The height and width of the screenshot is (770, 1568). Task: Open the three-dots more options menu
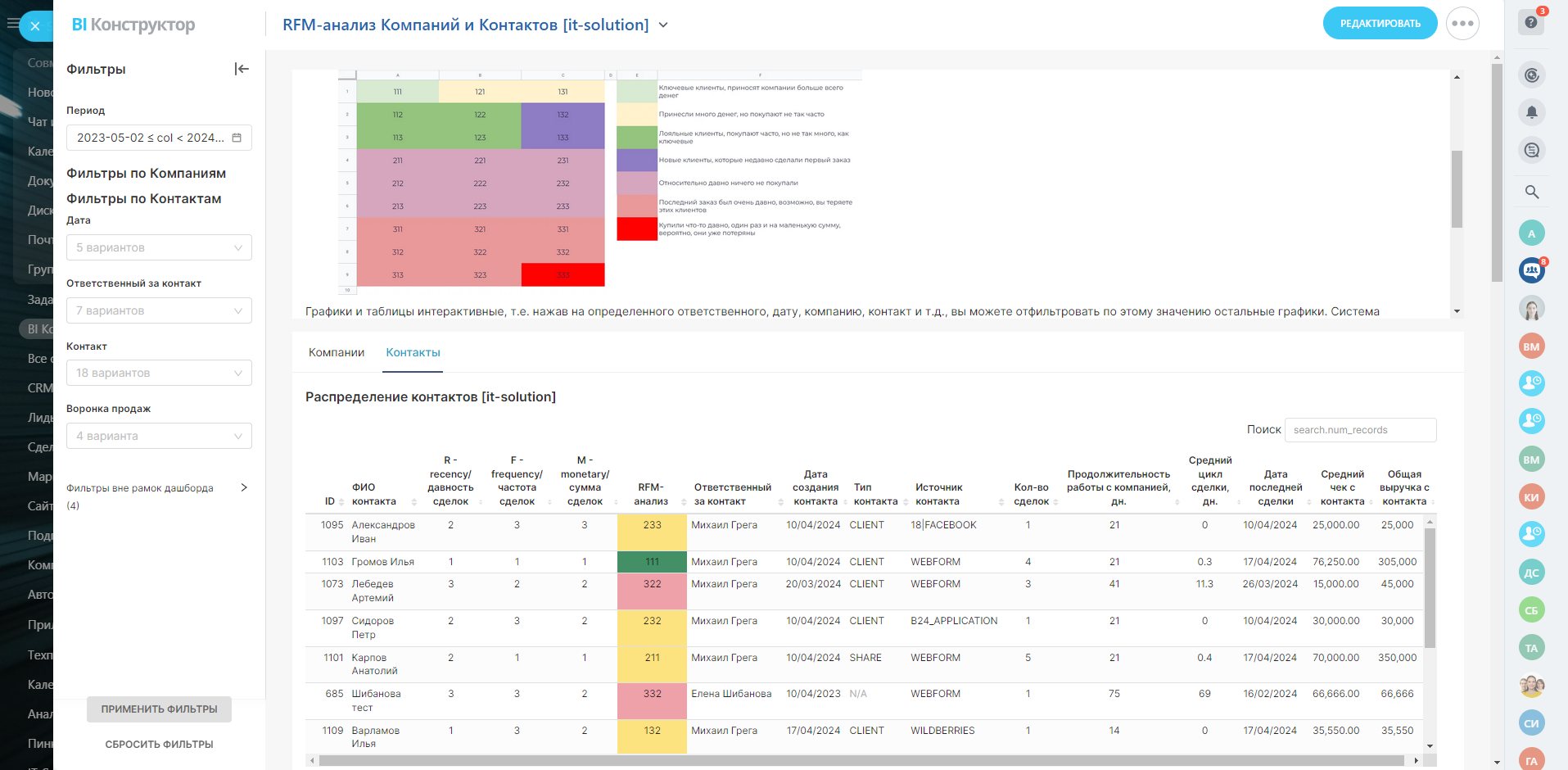1462,24
